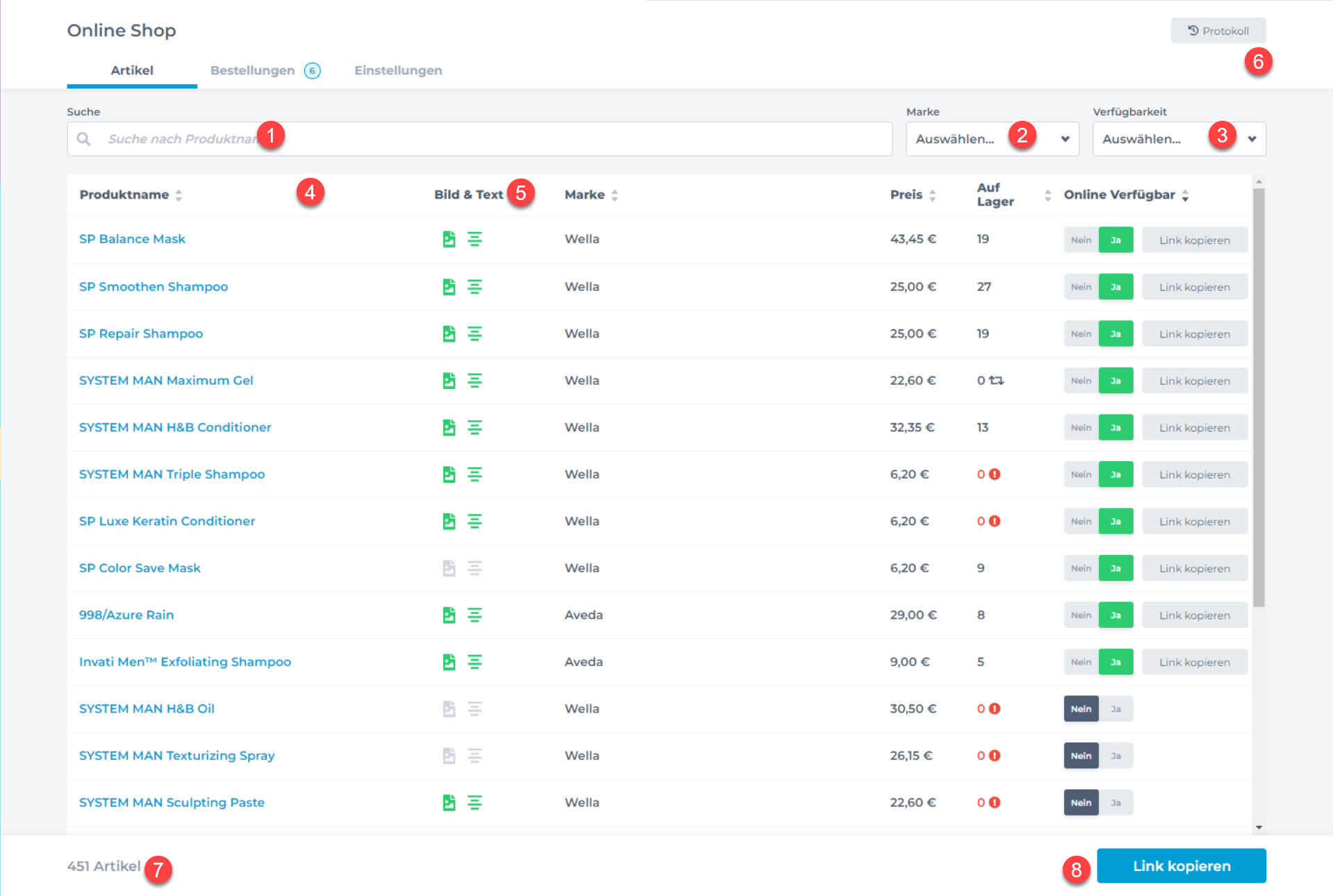Image resolution: width=1333 pixels, height=896 pixels.
Task: Open the Marke filter dropdown
Action: (x=992, y=139)
